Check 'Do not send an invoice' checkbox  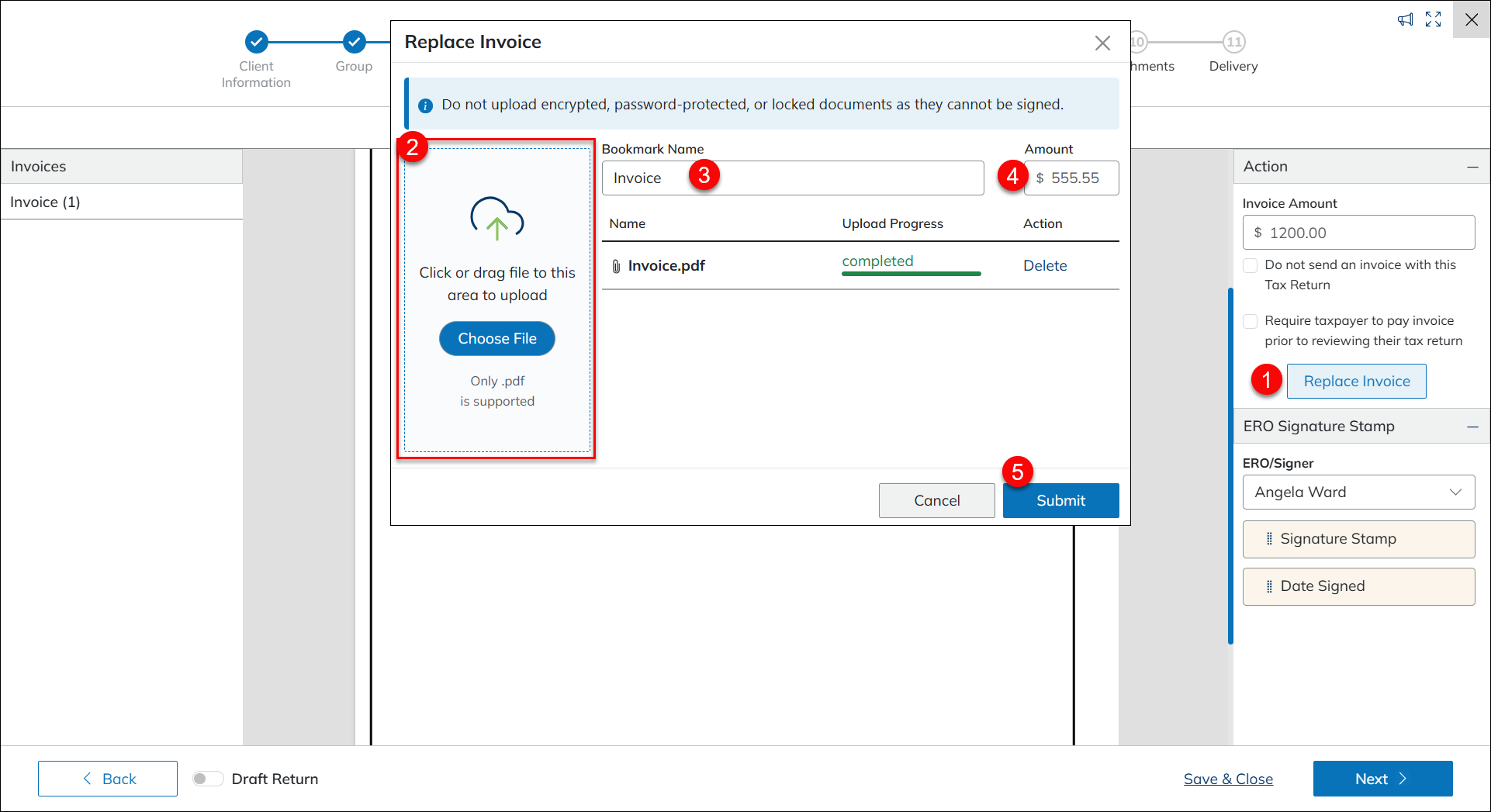(1250, 265)
